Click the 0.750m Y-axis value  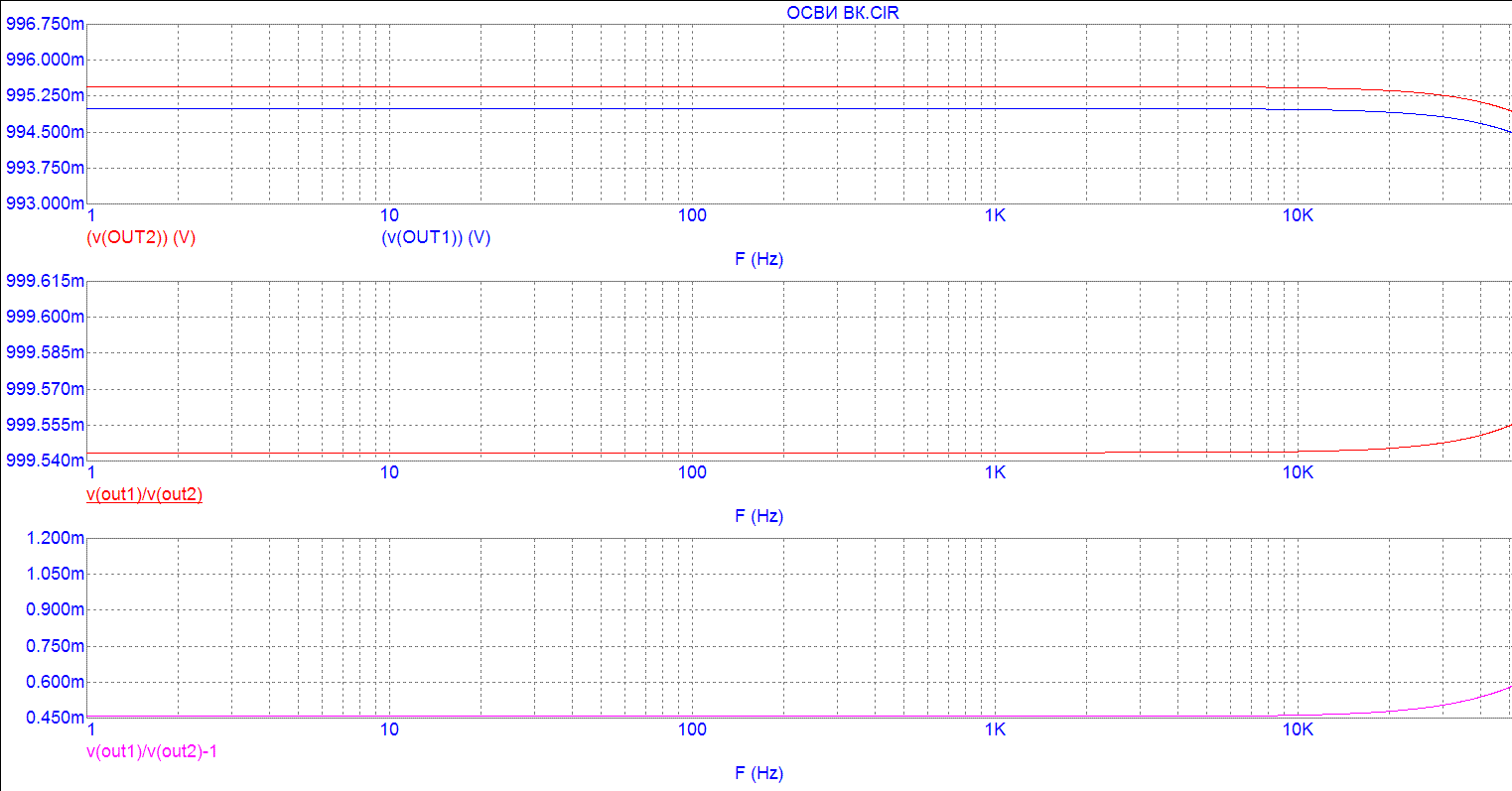pyautogui.click(x=57, y=646)
